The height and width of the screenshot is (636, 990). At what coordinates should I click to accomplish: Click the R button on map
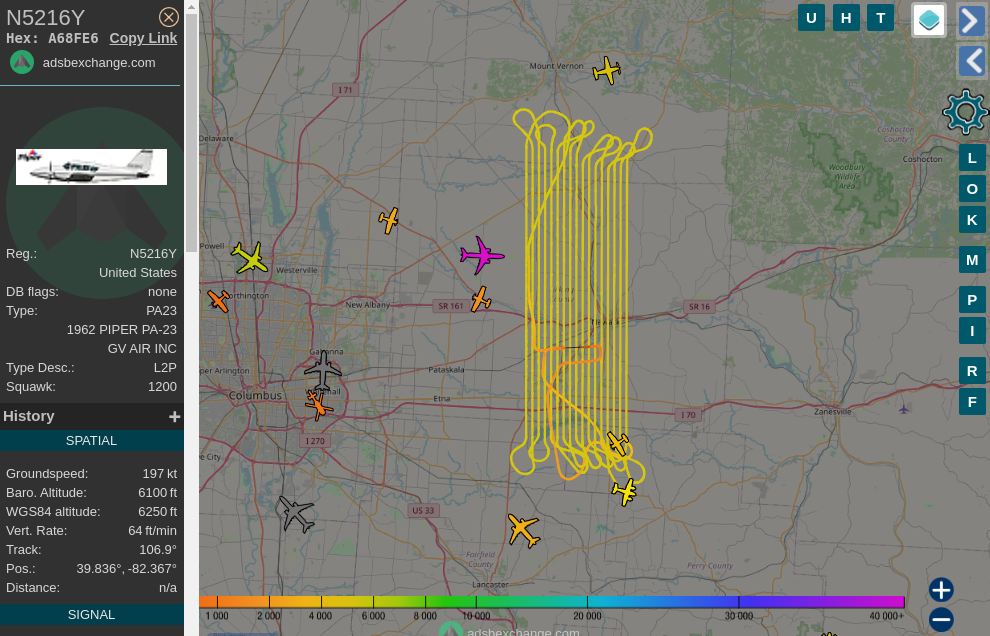tap(972, 371)
